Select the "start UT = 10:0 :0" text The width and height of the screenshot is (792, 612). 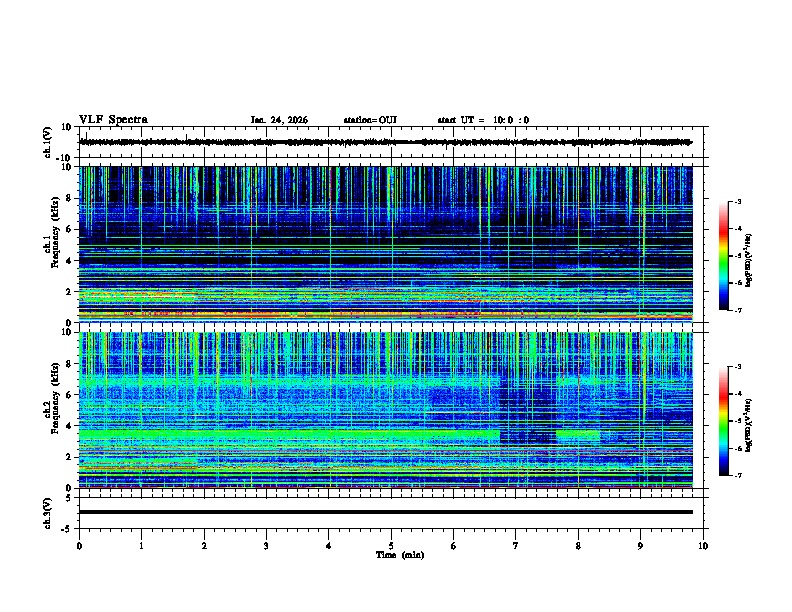[483, 120]
